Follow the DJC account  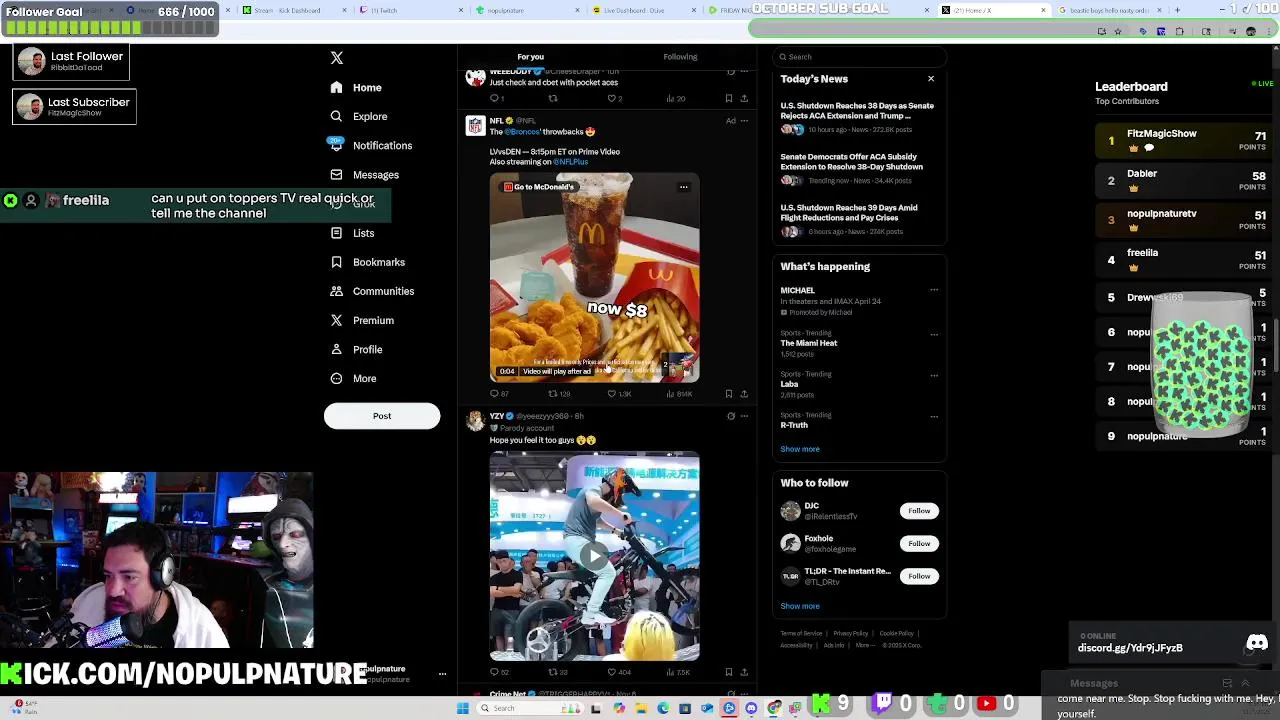[919, 511]
